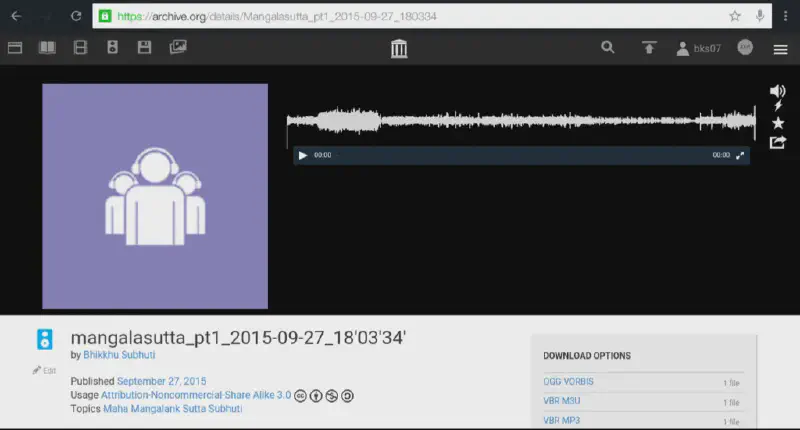This screenshot has width=800, height=430.
Task: Play the mangalasutta audio track
Action: [x=303, y=156]
